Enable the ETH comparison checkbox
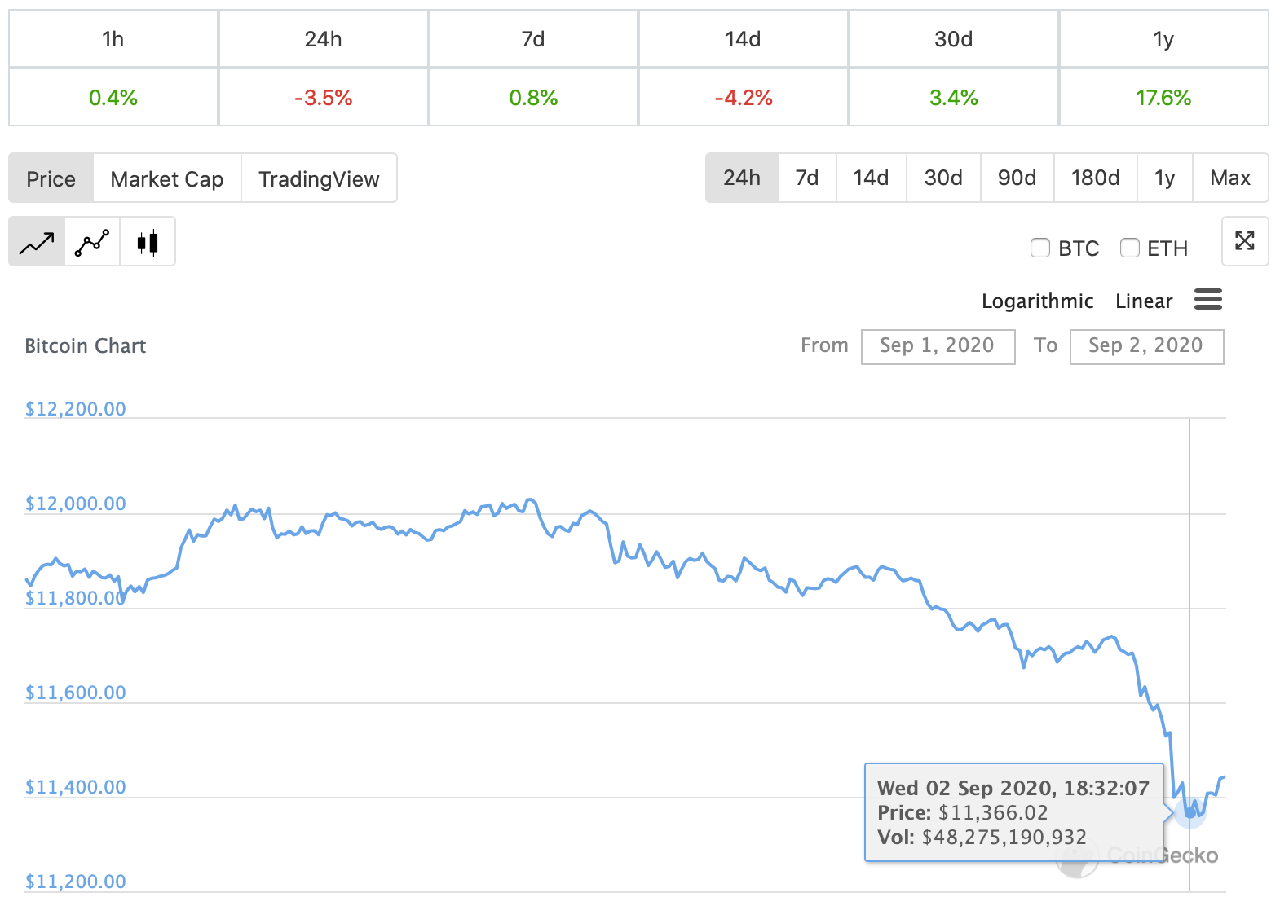Screen dimensions: 1280x906 (x=1130, y=248)
